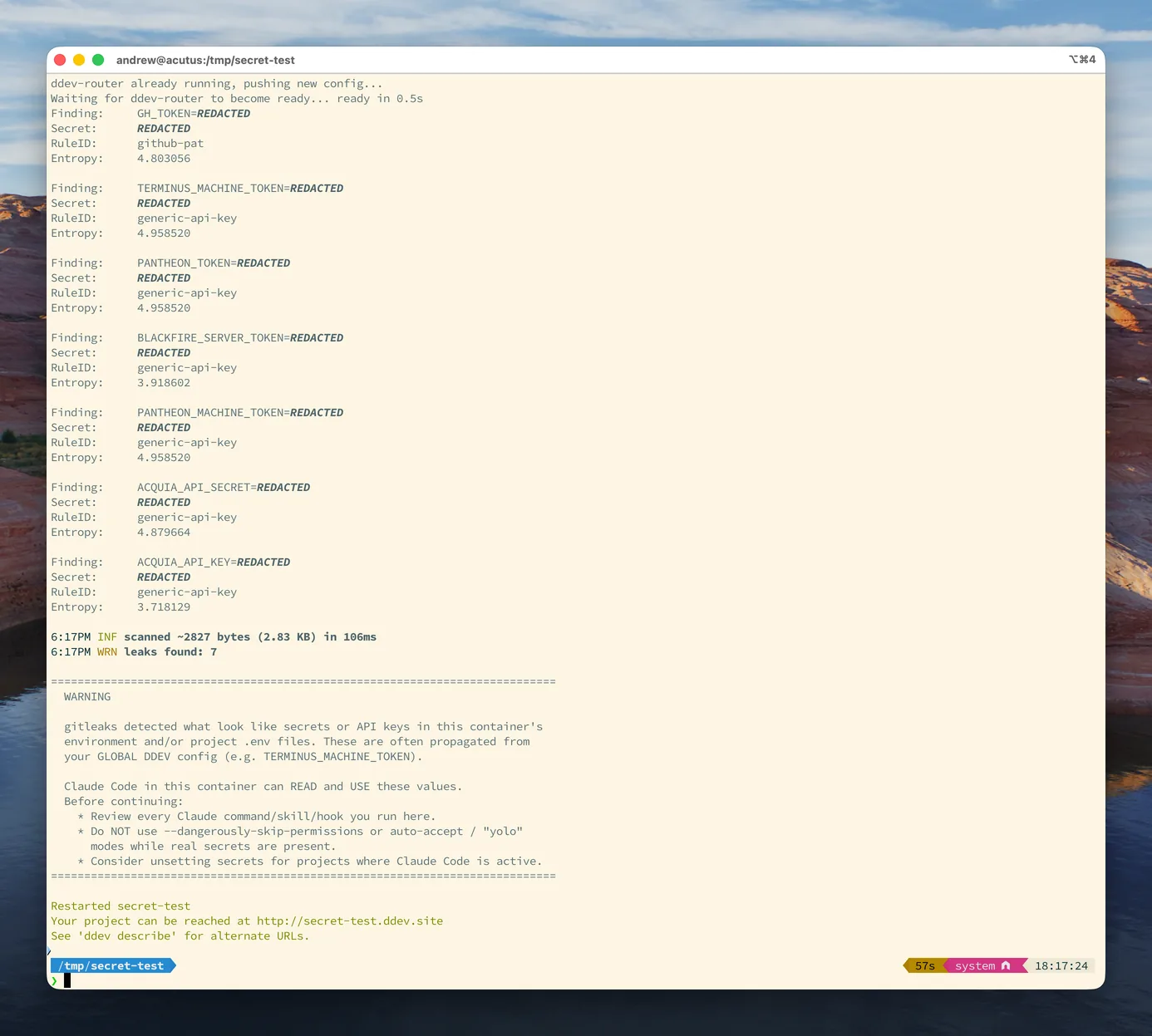Click the green prompt chevron
The width and height of the screenshot is (1152, 1036).
point(54,981)
